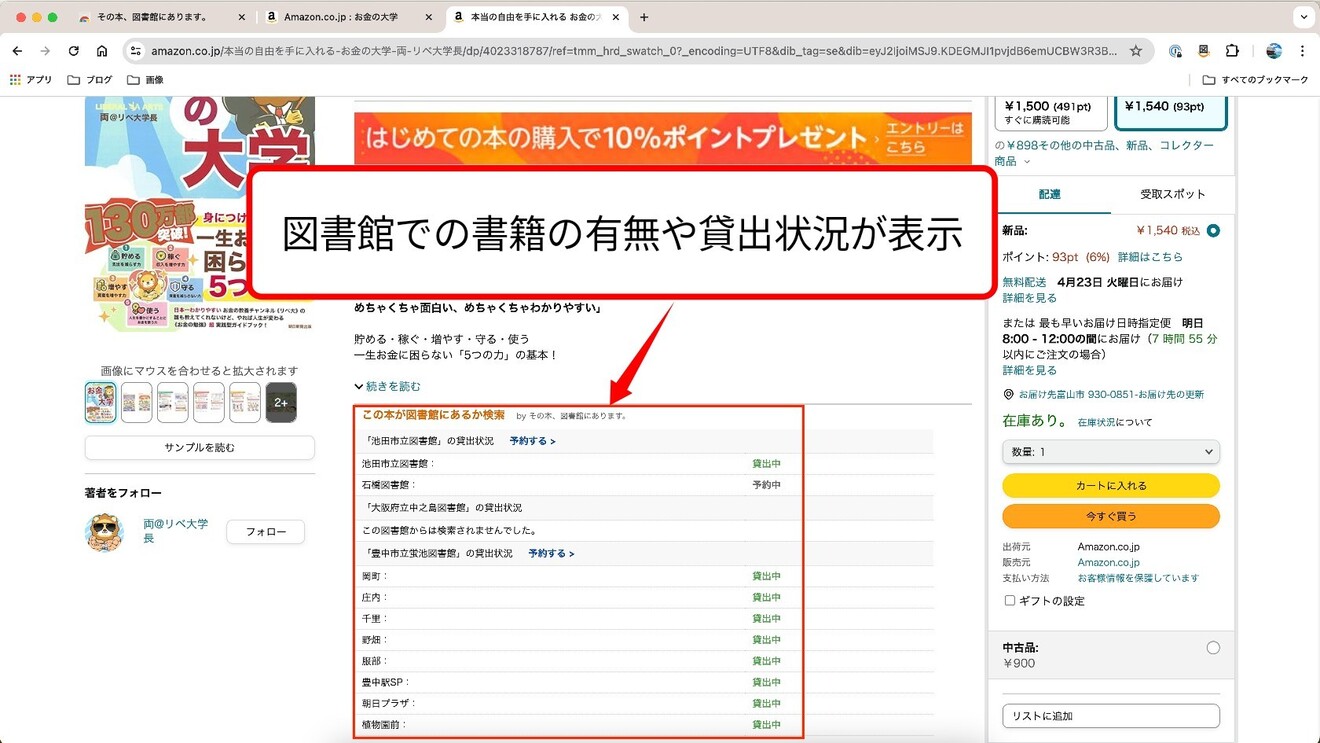Select the 新品 ¥1,540 radio button
This screenshot has height=743, width=1320.
click(x=1213, y=231)
